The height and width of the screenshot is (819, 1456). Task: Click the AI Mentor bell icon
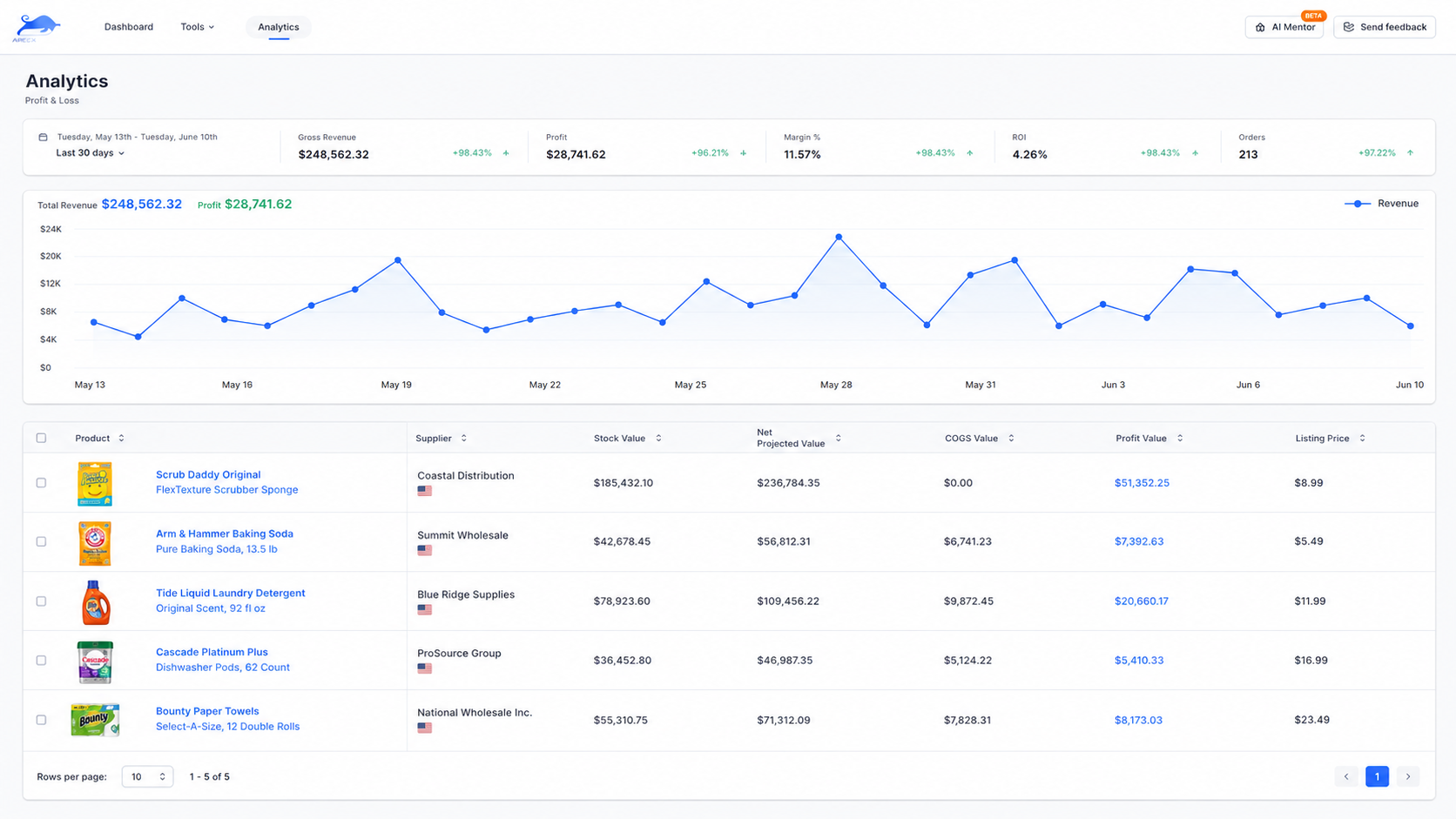pos(1260,27)
